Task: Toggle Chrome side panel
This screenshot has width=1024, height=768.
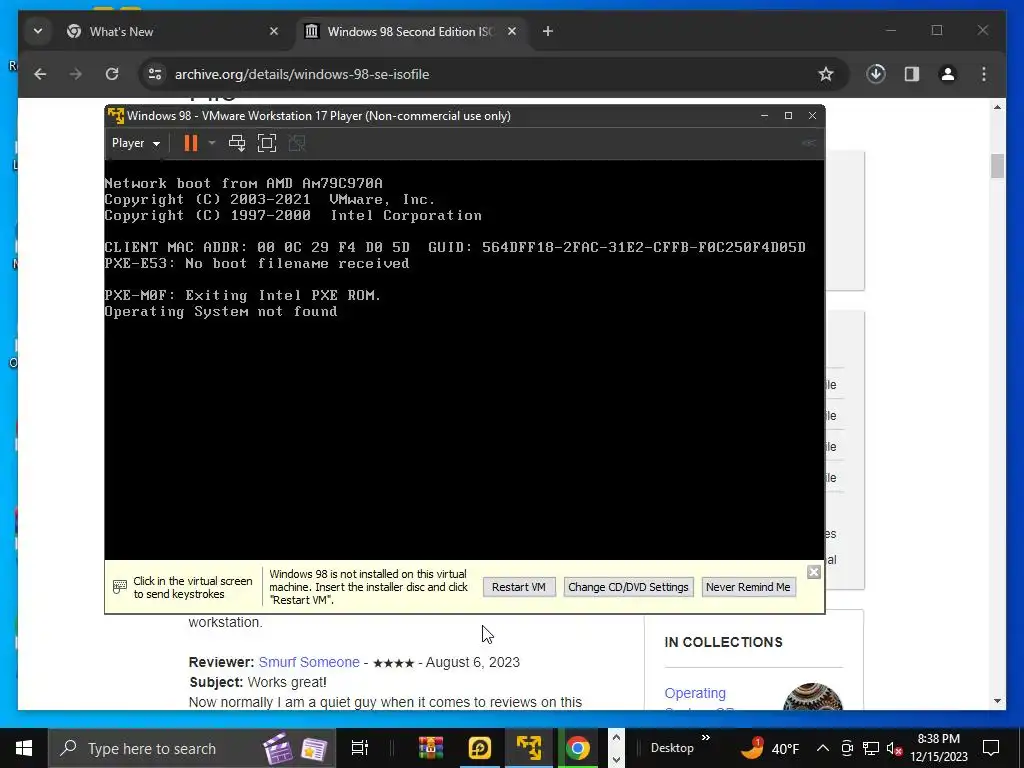Action: pyautogui.click(x=912, y=74)
